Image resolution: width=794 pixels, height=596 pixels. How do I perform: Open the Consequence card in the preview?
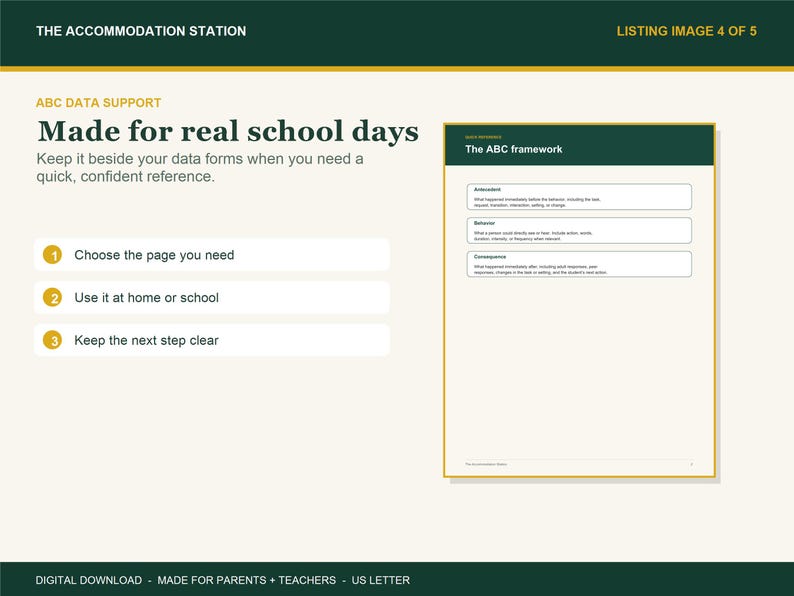(579, 264)
